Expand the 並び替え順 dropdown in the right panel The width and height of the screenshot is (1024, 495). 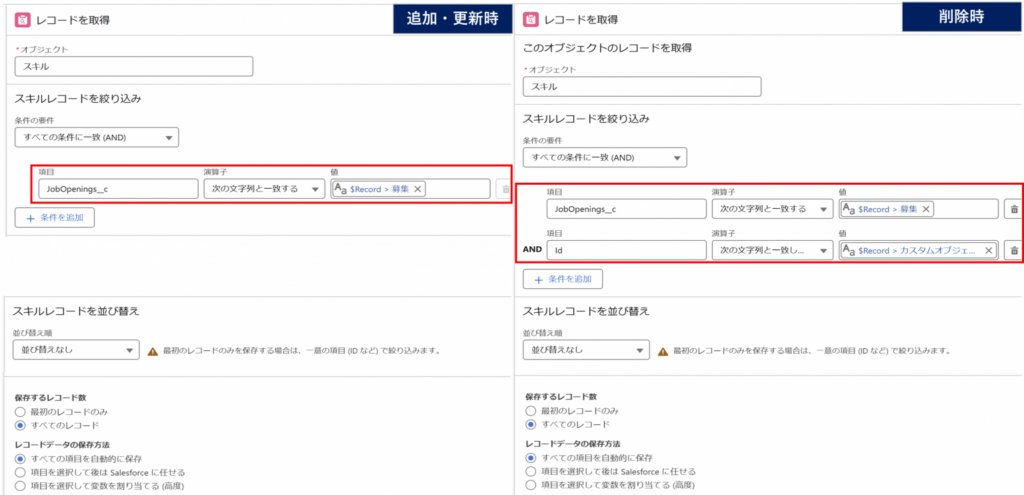tap(586, 350)
